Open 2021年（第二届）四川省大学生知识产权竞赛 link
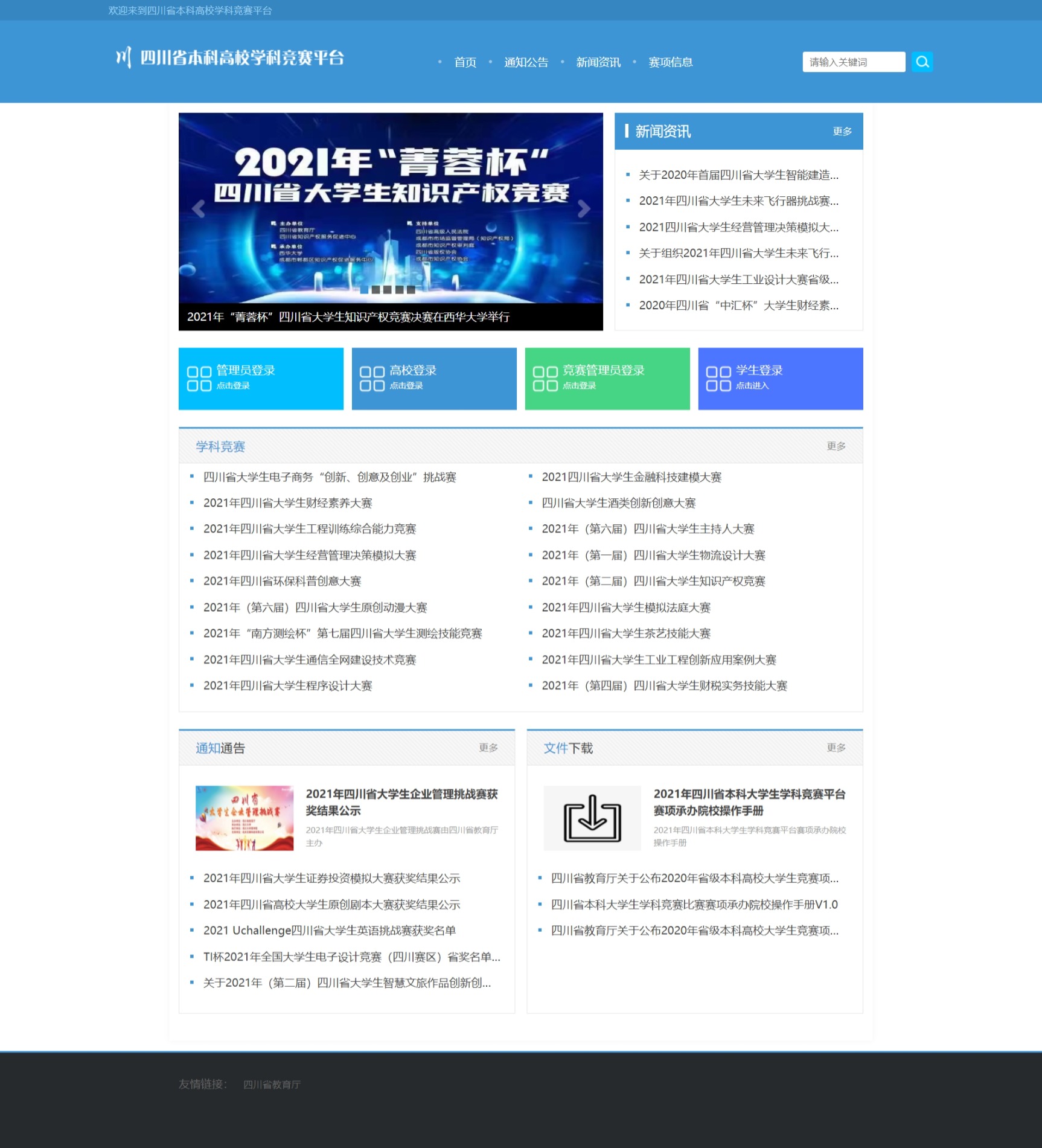 653,581
